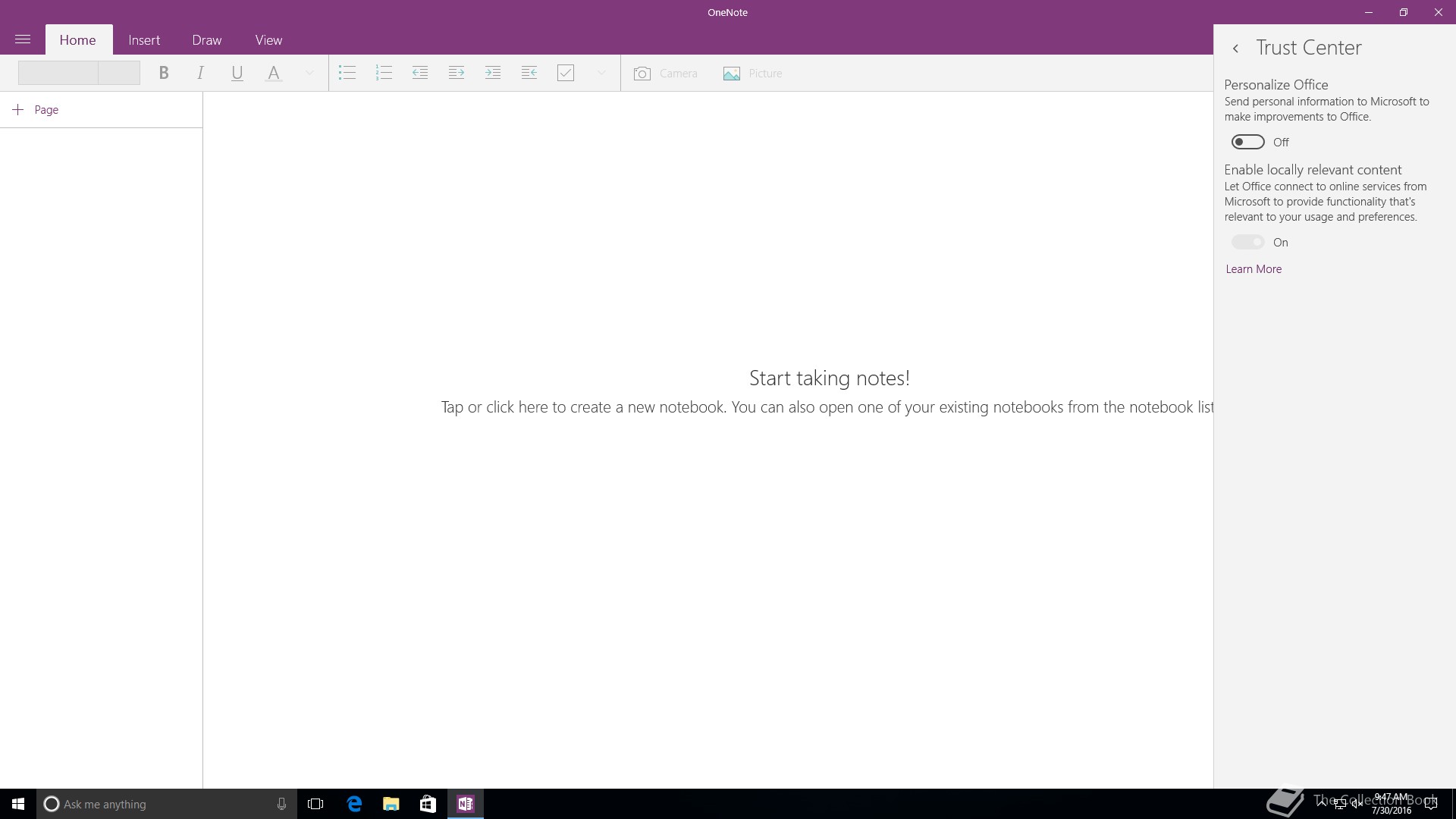Screen dimensions: 1456x819
Task: Apply a numbered list
Action: pyautogui.click(x=384, y=73)
